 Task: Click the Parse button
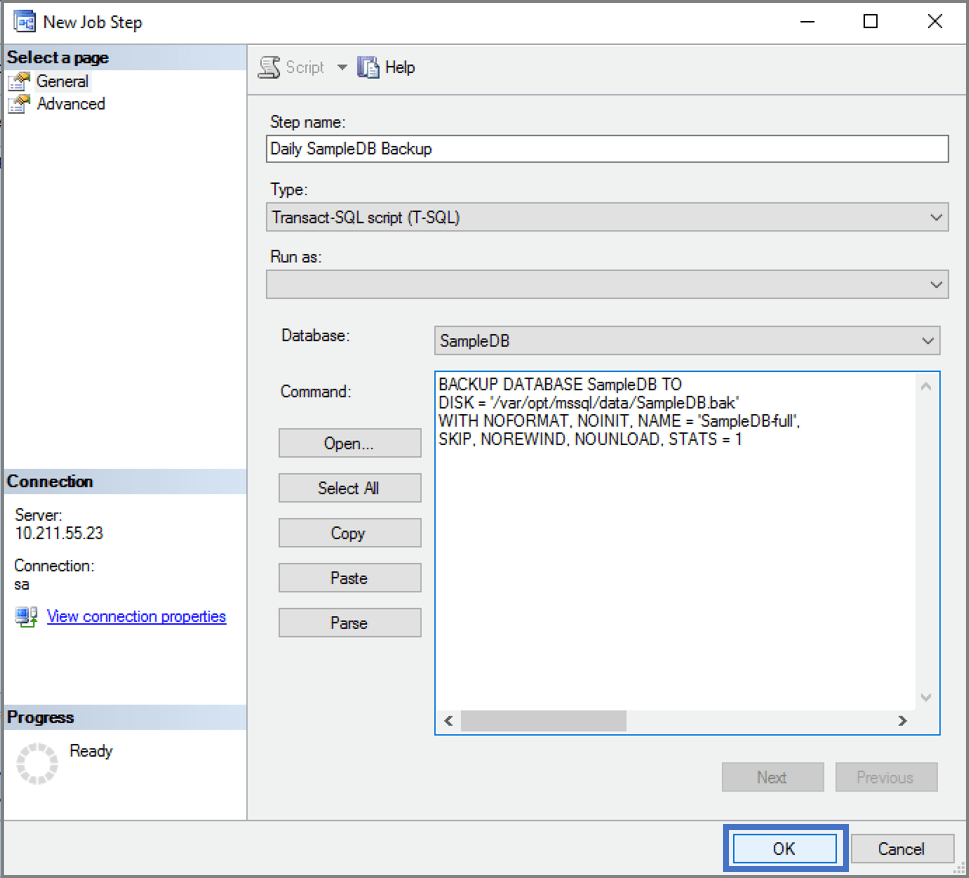pyautogui.click(x=349, y=622)
